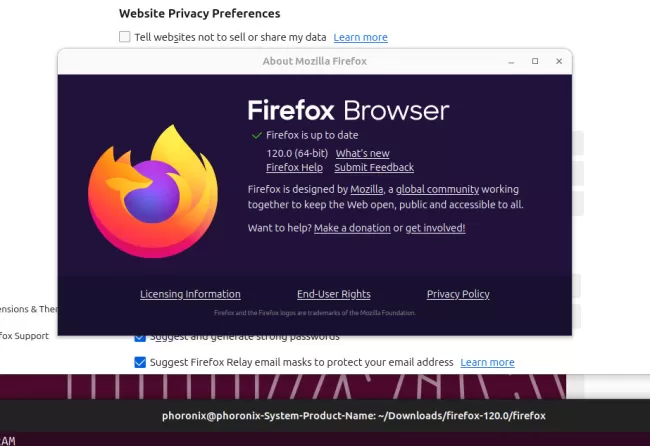Screen dimensions: 650x446
Task: Minimize the About Mozilla Firefox dialog
Action: [511, 61]
